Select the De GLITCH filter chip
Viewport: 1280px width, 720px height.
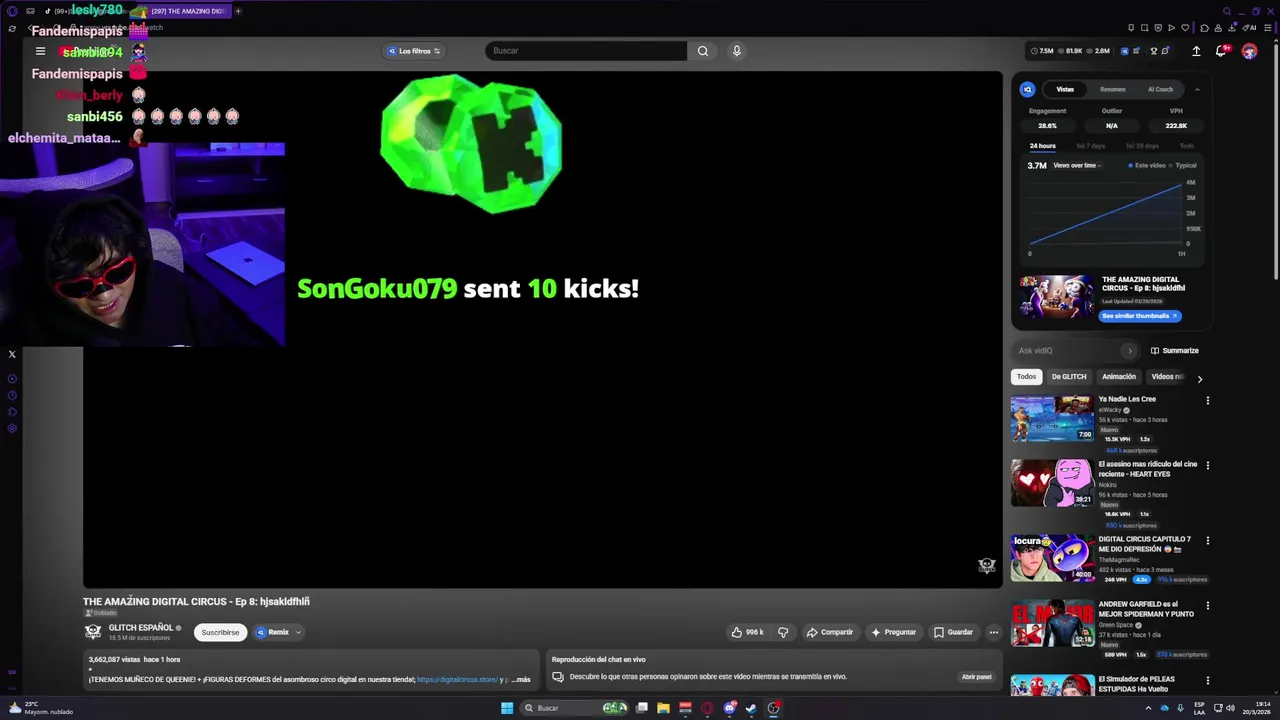coord(1069,377)
